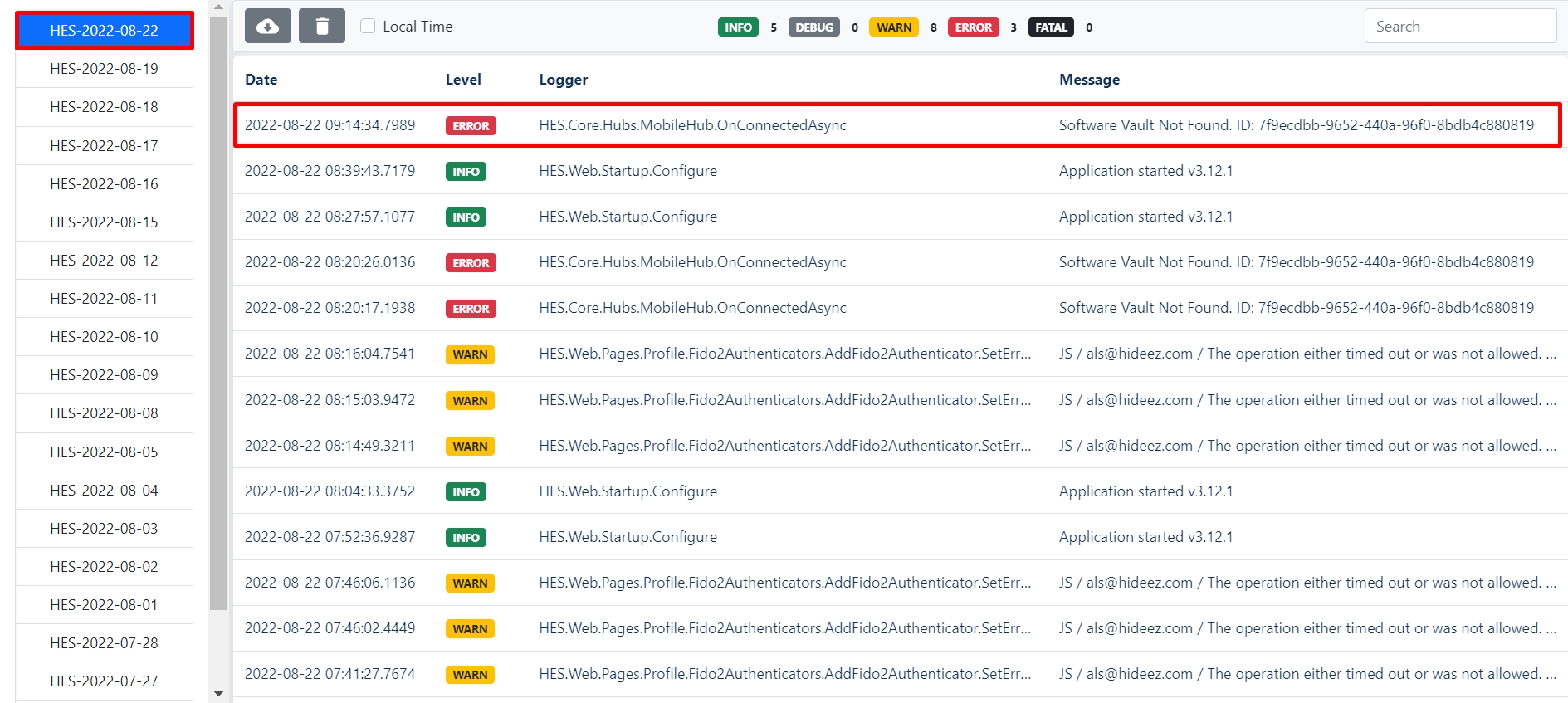This screenshot has width=1568, height=703.
Task: Open the HES-2022-08-19 log file
Action: 104,69
